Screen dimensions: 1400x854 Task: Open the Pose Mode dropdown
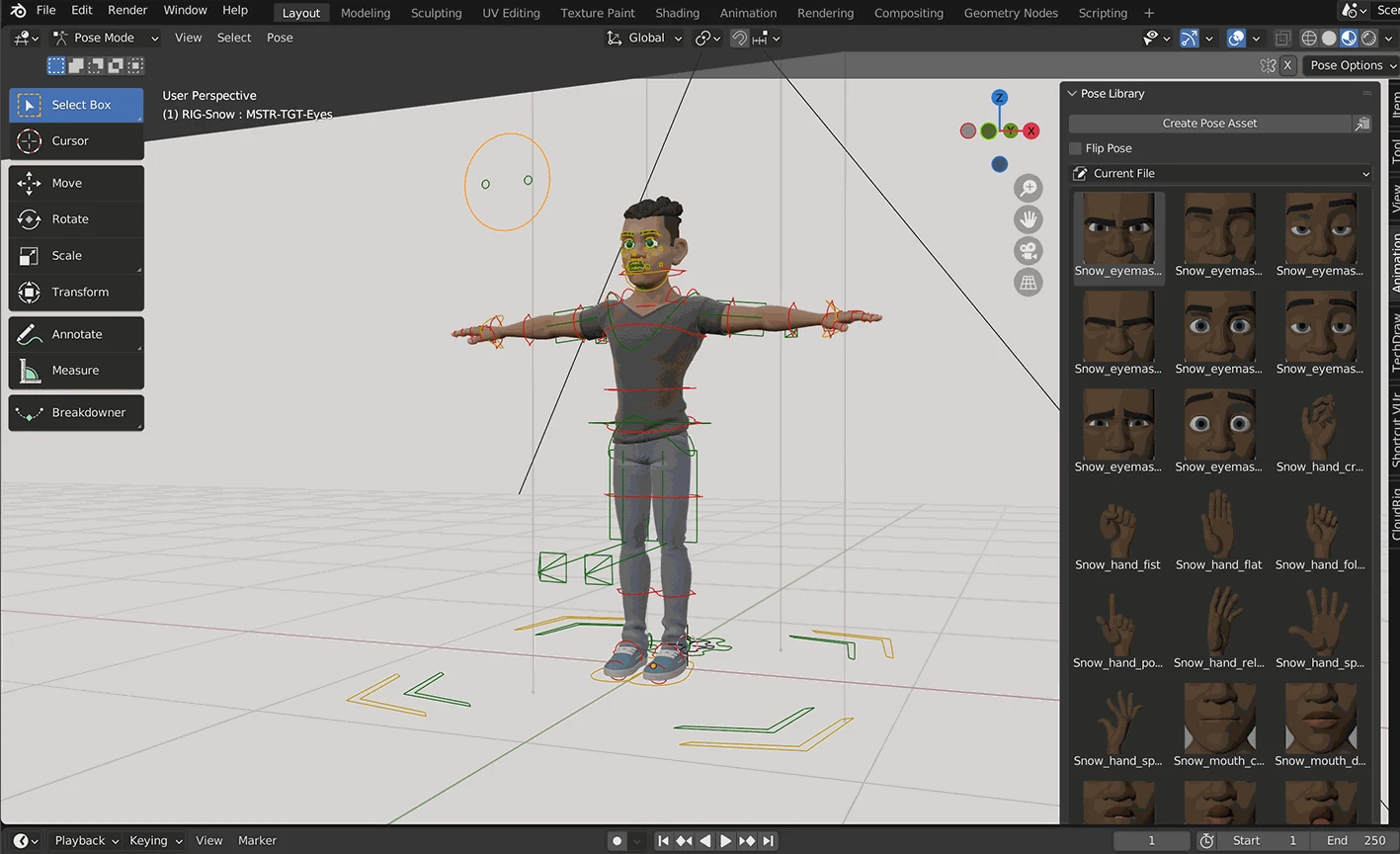(106, 38)
